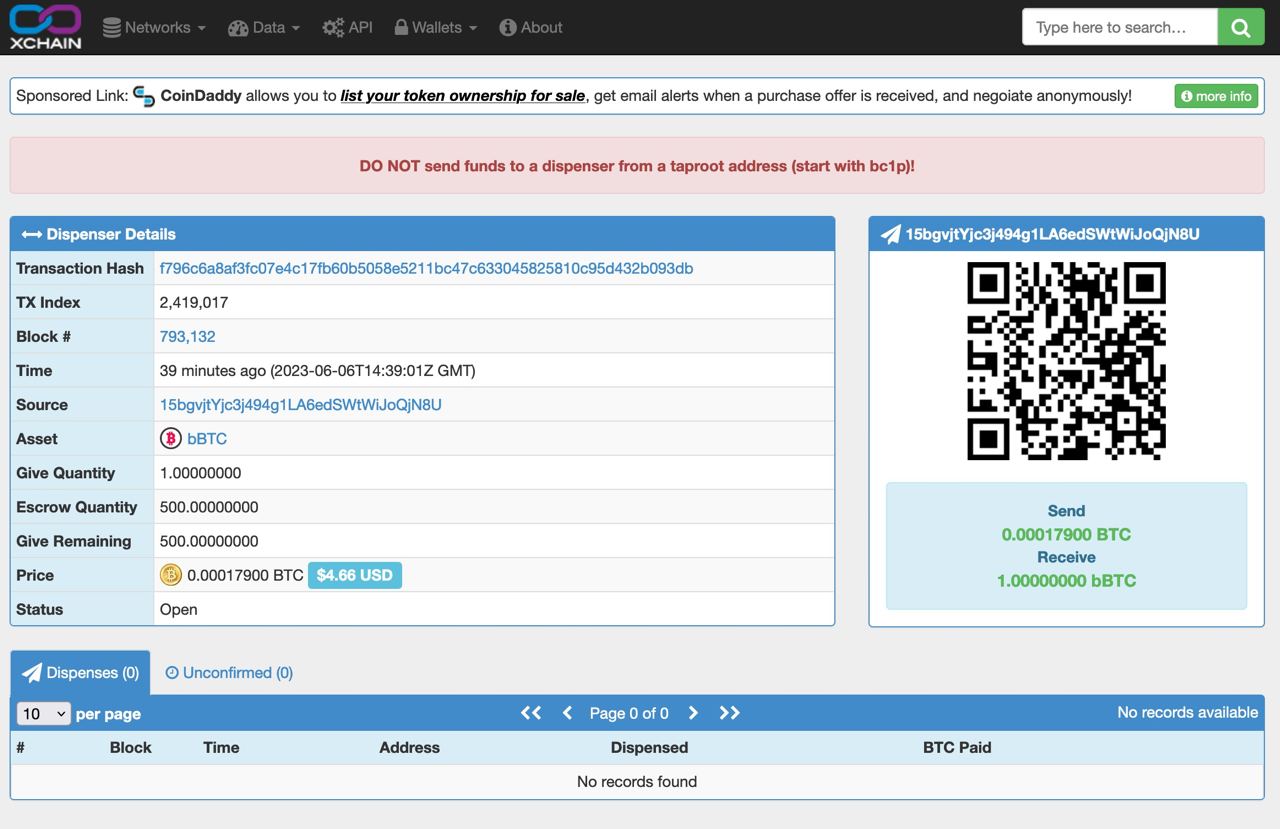Open the API menu item

tap(347, 27)
